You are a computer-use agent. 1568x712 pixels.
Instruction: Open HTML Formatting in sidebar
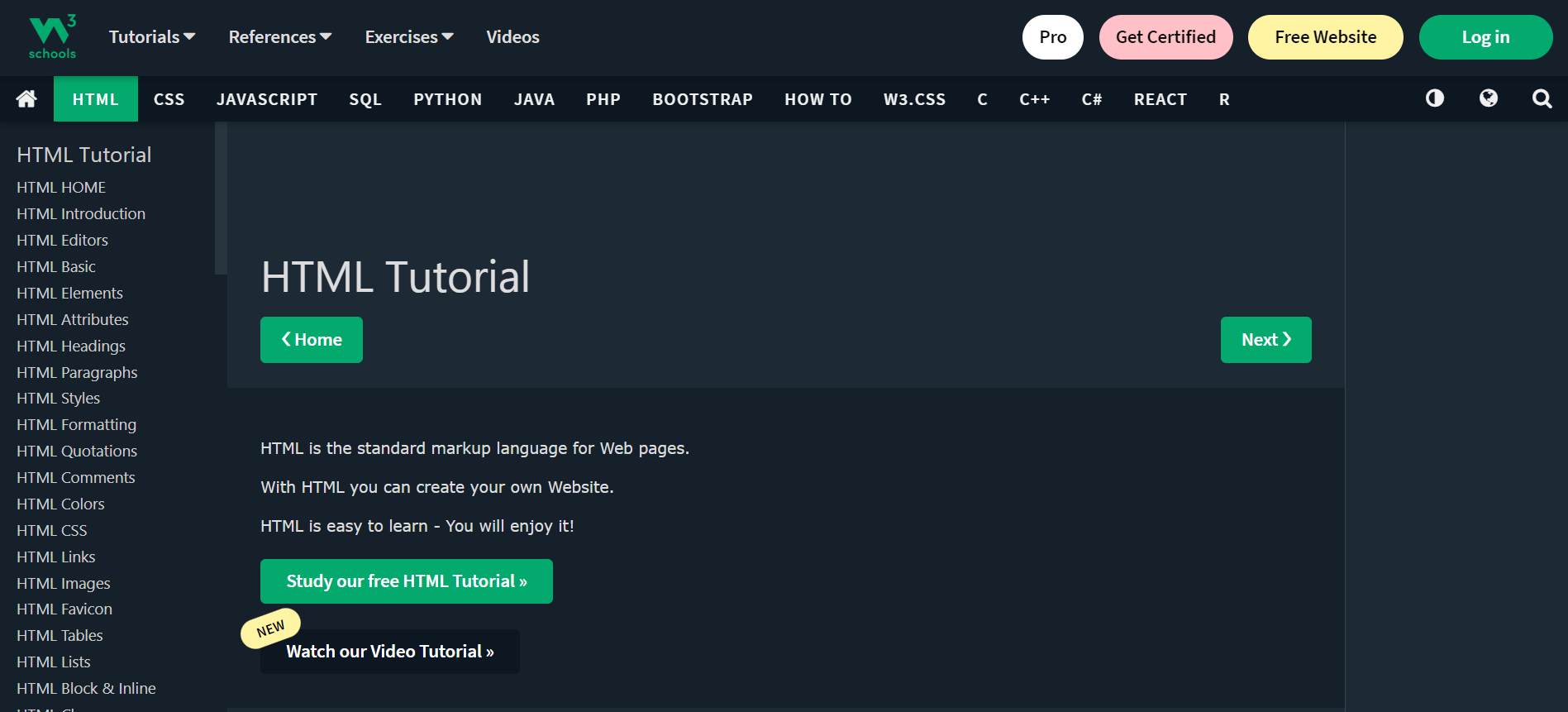click(76, 425)
